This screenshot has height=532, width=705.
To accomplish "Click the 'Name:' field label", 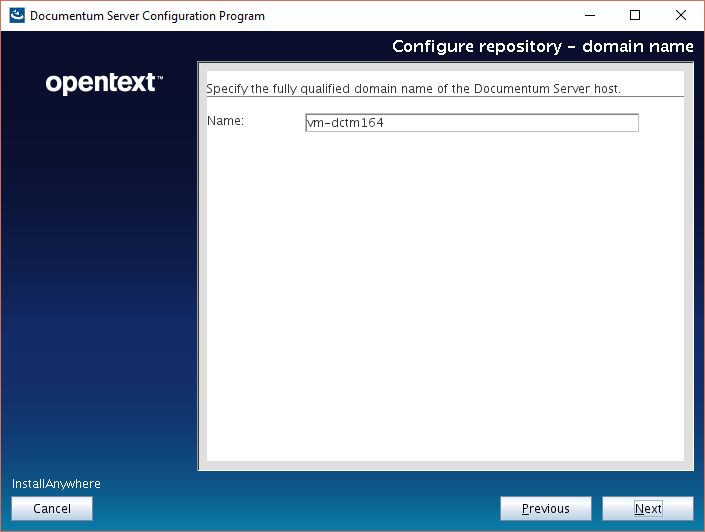I will click(225, 121).
